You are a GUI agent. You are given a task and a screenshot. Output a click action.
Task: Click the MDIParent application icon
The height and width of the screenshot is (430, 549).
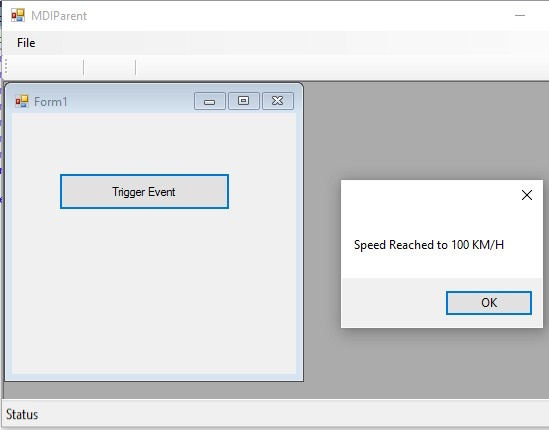(18, 15)
